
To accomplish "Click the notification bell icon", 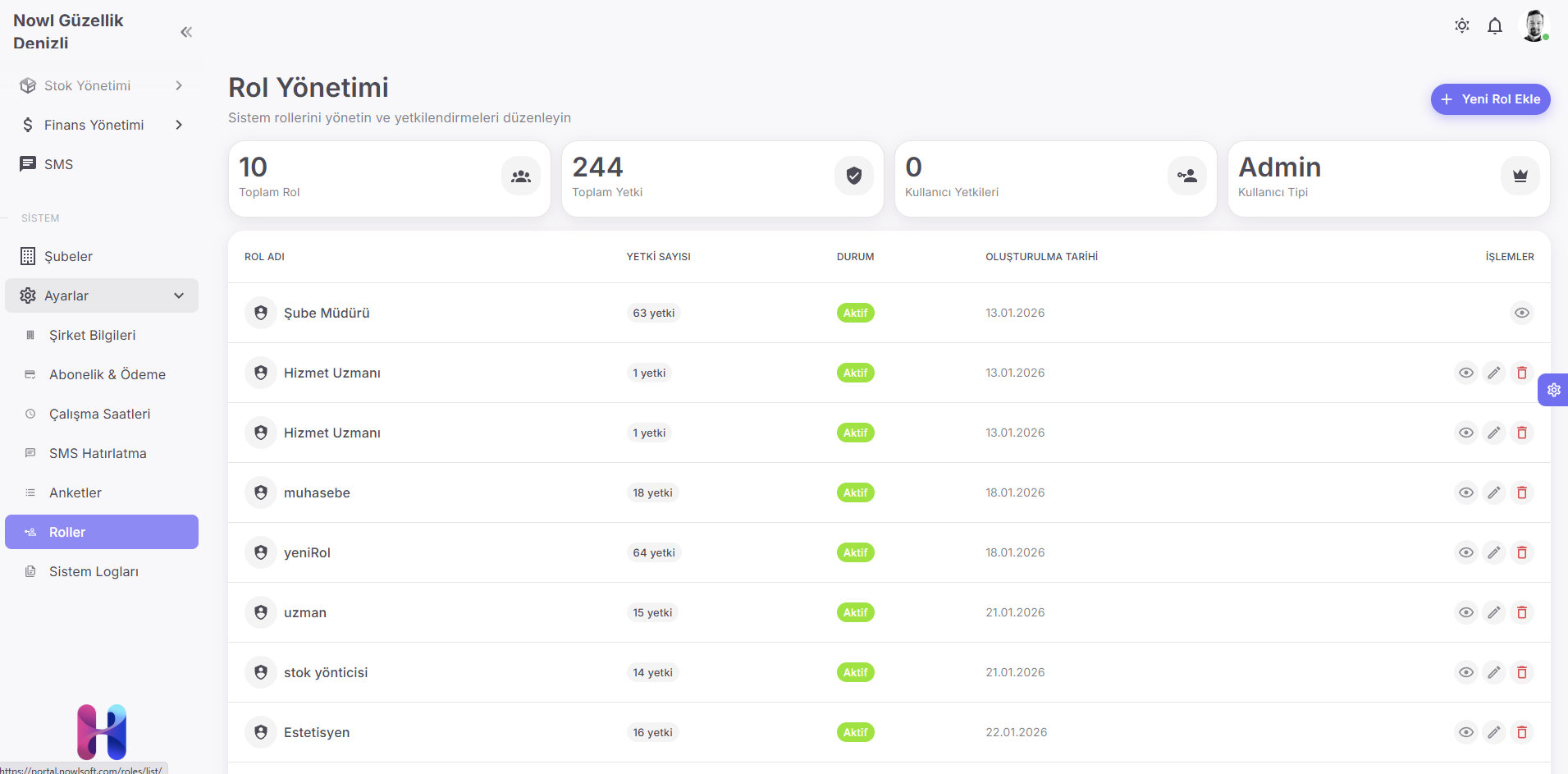I will pyautogui.click(x=1495, y=26).
